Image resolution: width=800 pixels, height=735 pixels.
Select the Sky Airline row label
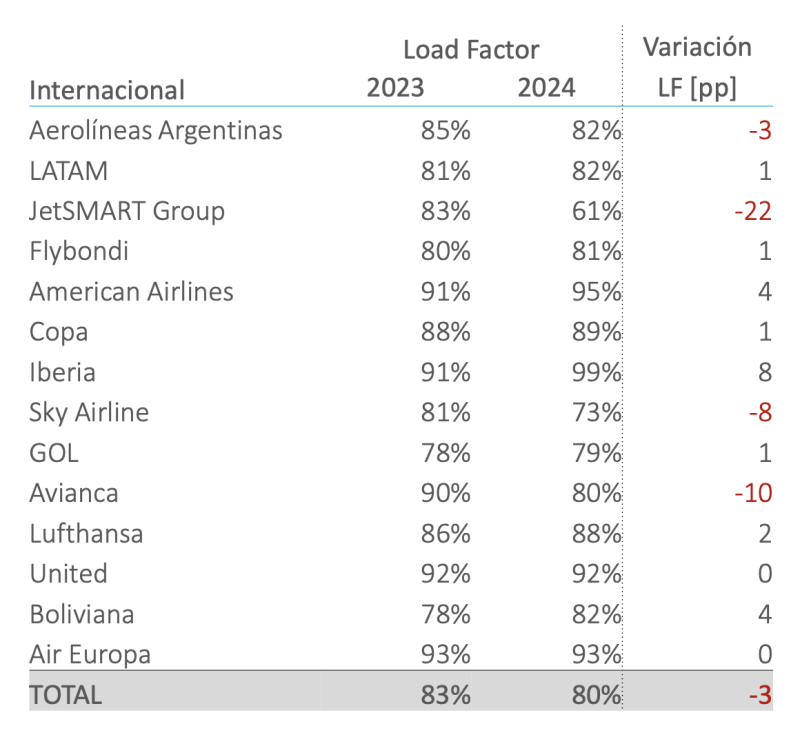click(x=89, y=413)
